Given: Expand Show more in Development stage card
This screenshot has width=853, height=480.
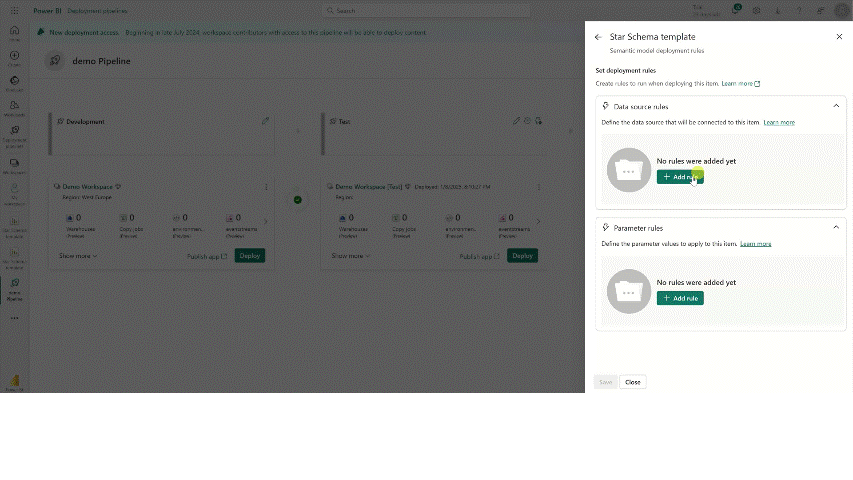Looking at the screenshot, I should [78, 256].
